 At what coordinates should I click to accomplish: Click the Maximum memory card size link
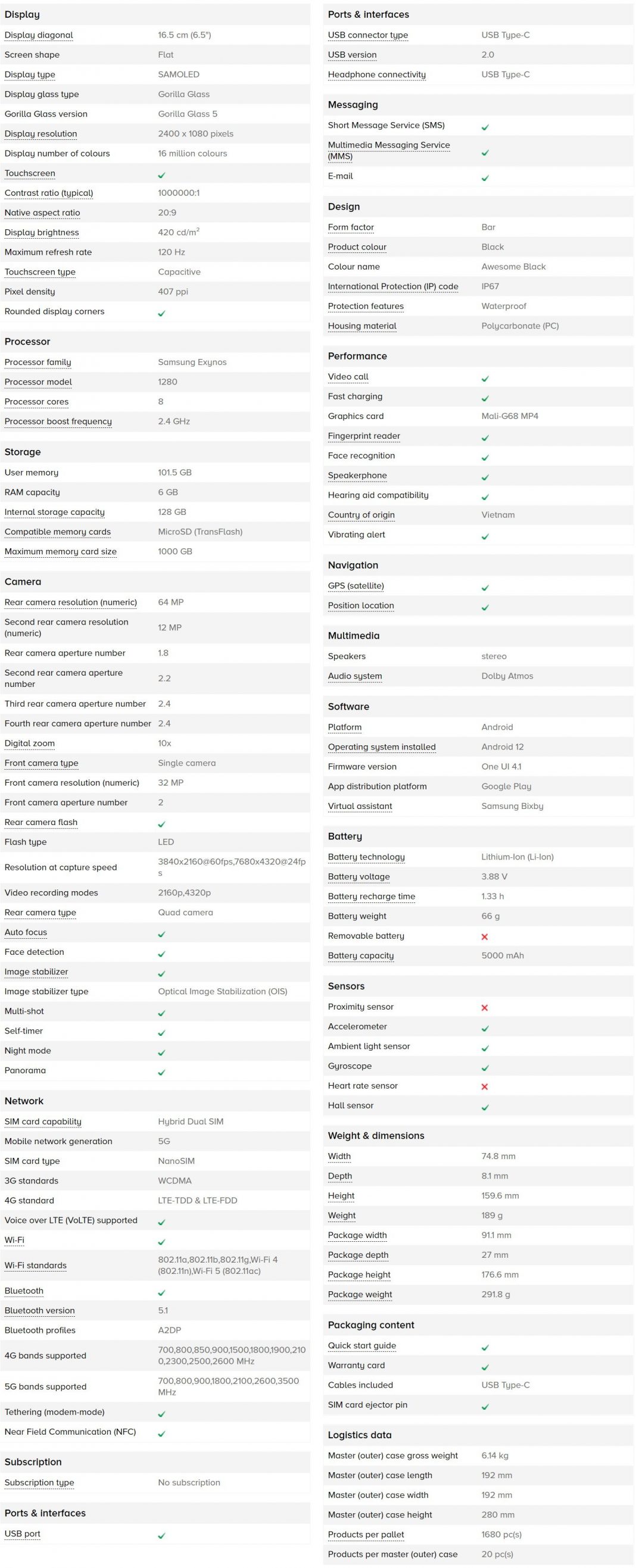(x=60, y=551)
